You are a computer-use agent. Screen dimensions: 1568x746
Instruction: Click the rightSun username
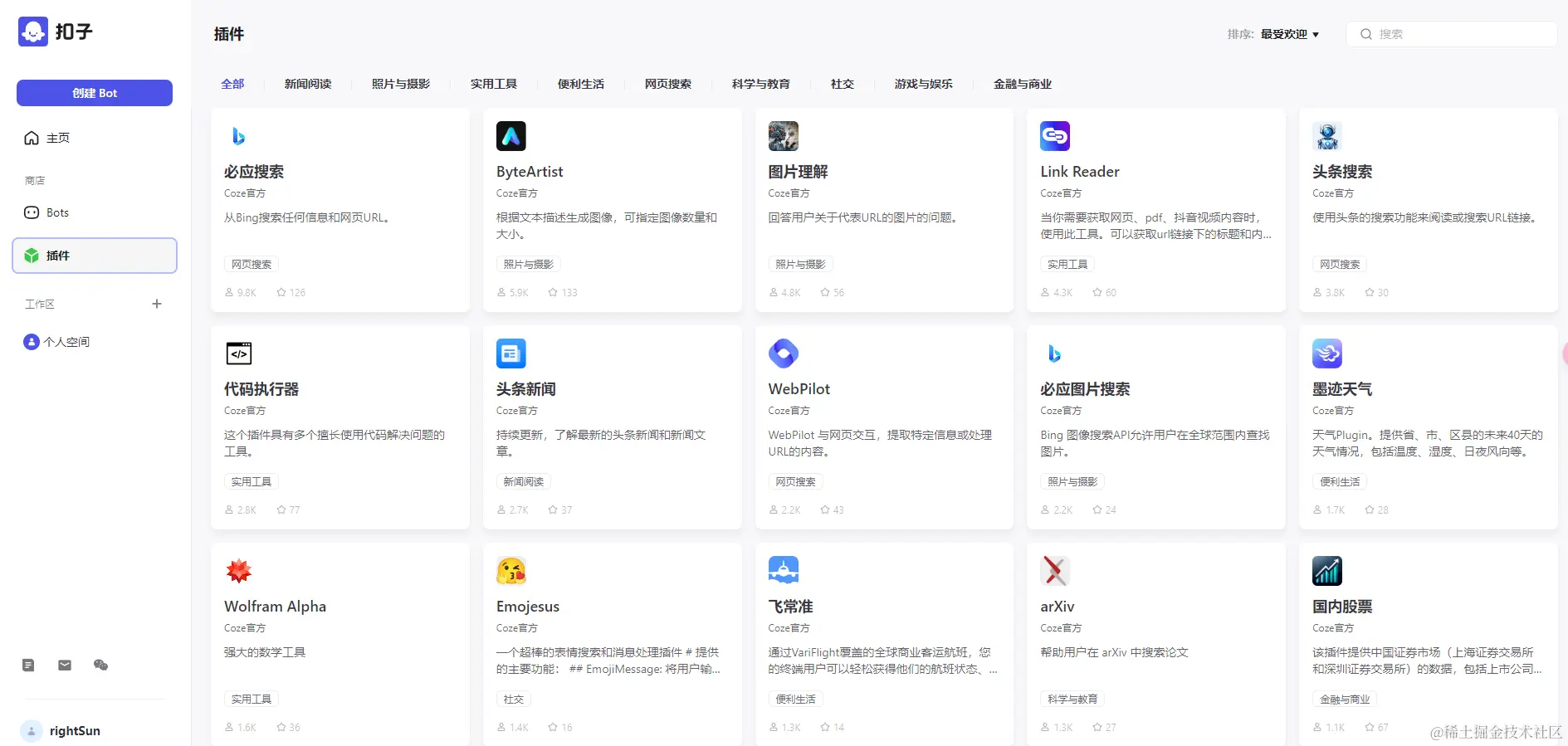75,731
